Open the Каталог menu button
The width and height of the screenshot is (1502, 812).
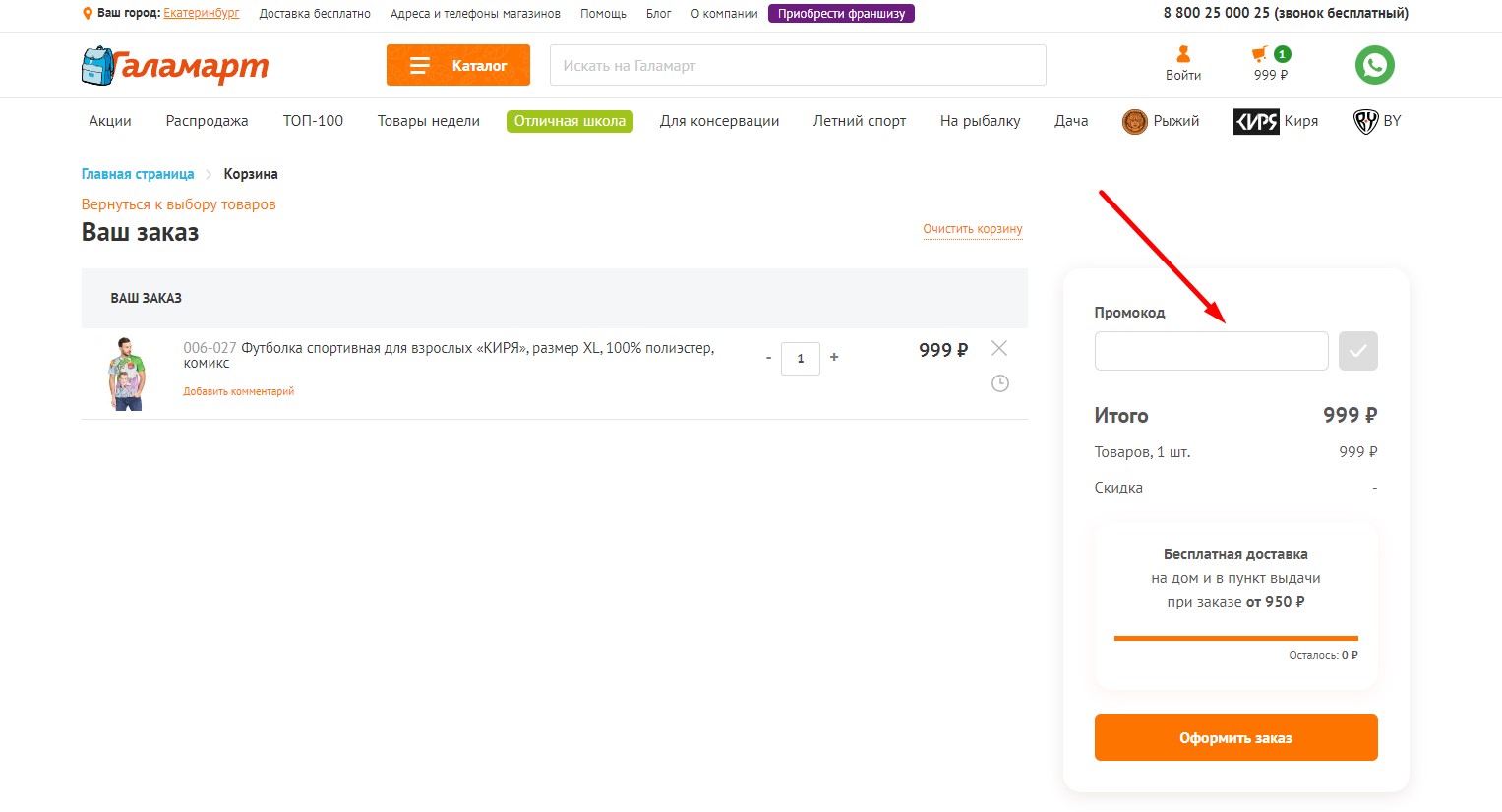pyautogui.click(x=458, y=65)
